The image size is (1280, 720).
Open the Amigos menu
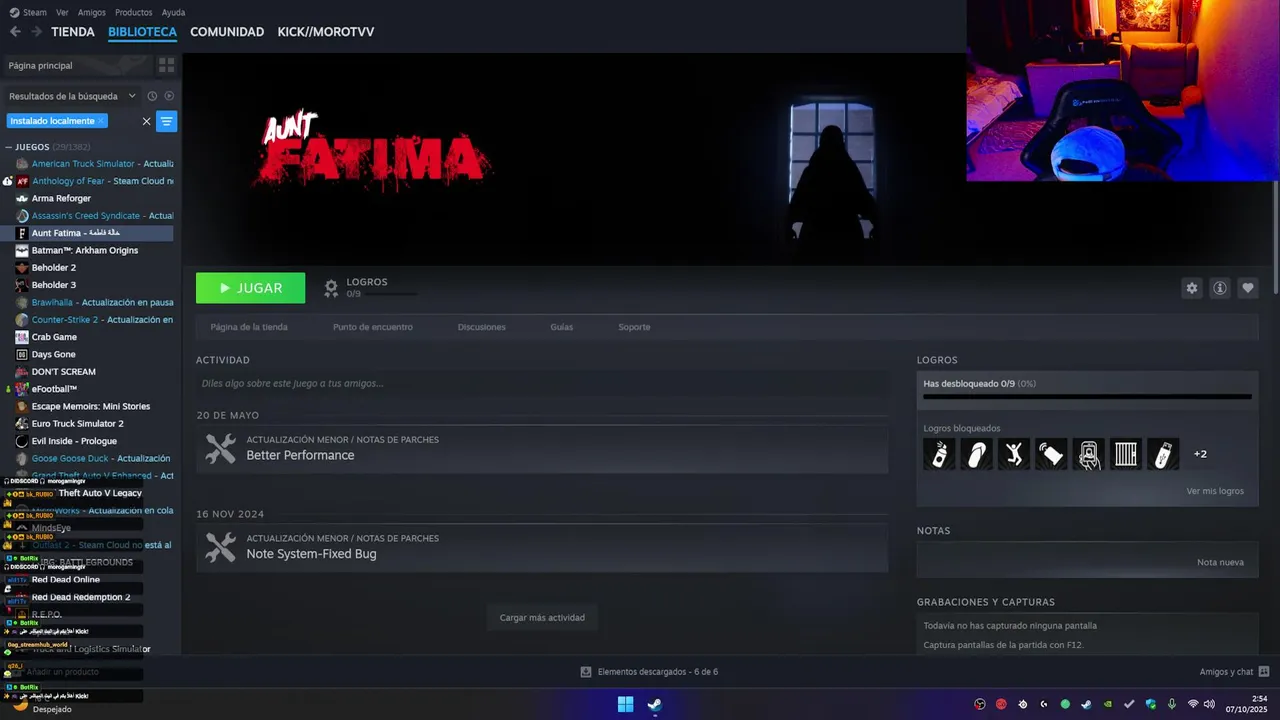91,12
